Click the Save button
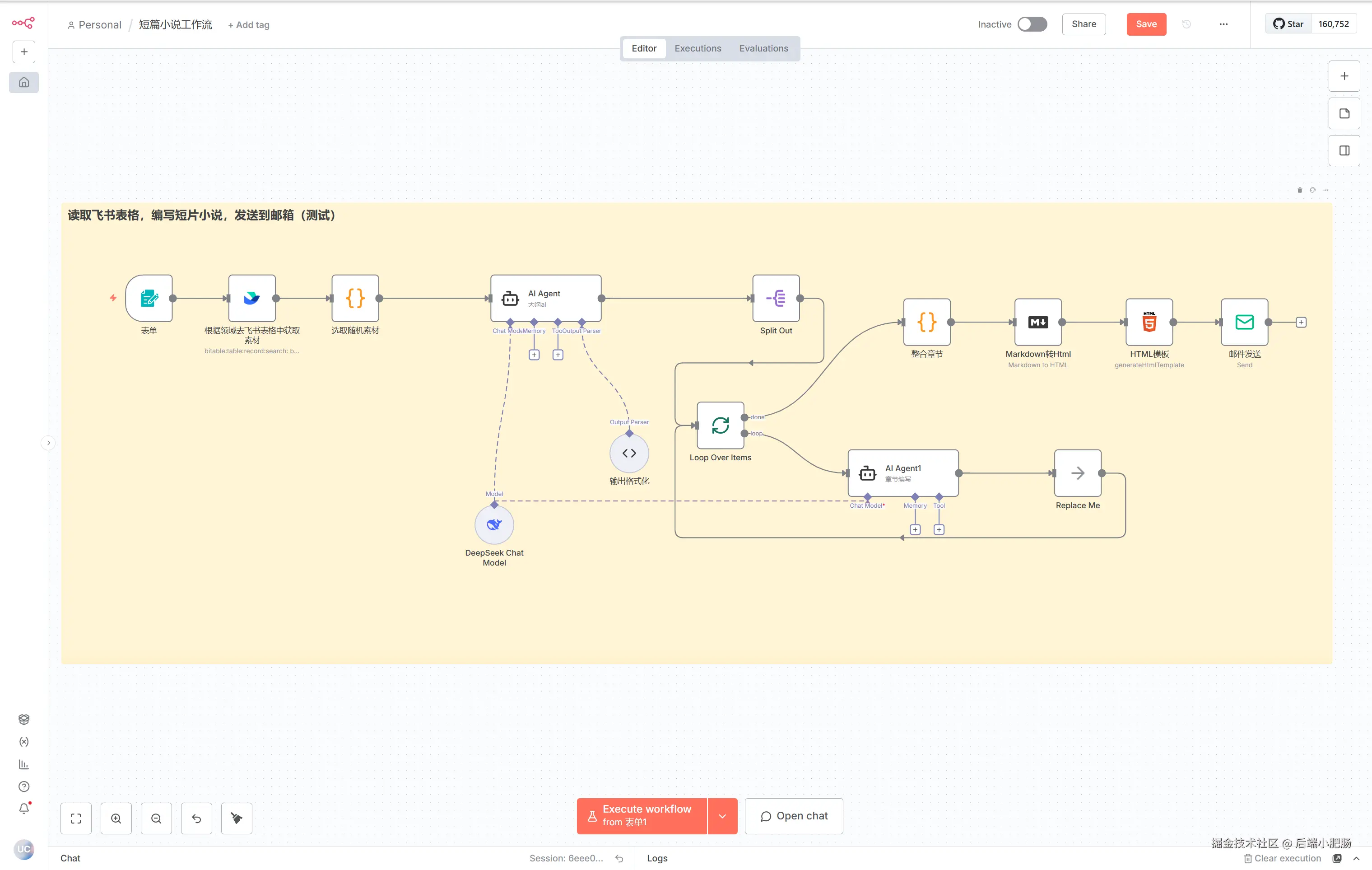This screenshot has width=1372, height=870. click(x=1146, y=24)
